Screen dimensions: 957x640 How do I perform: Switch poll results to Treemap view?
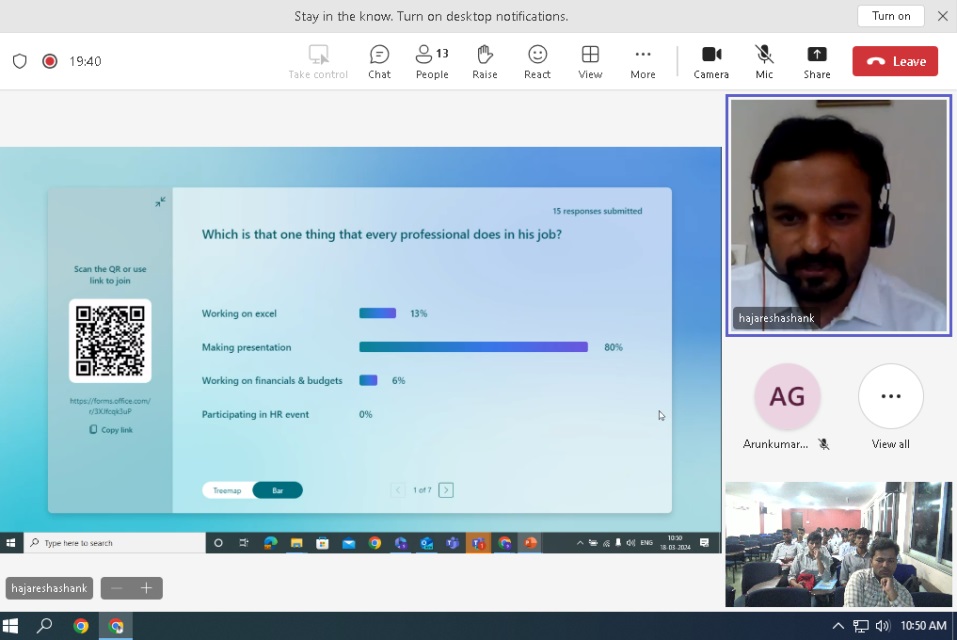tap(227, 491)
